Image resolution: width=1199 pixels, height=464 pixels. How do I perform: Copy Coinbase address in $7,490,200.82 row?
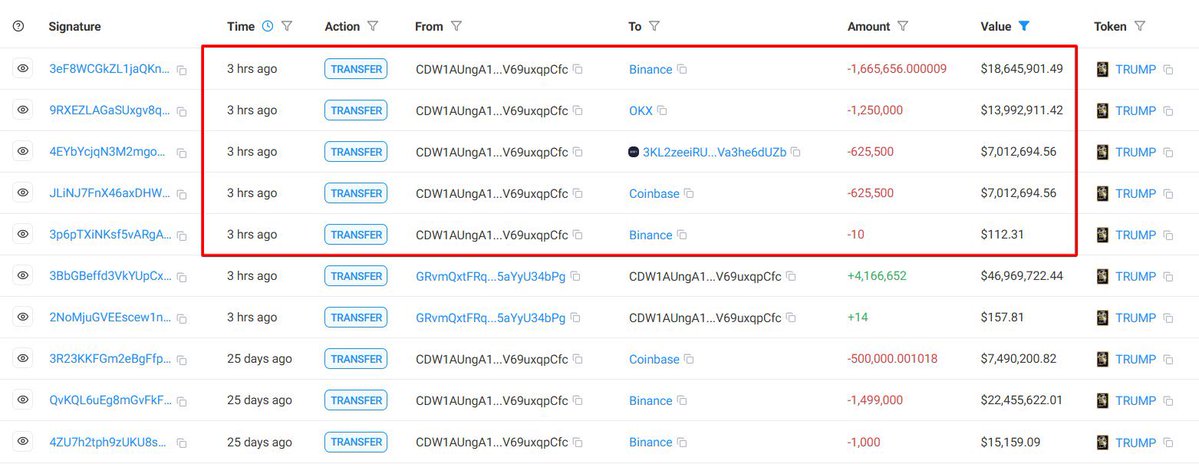689,359
